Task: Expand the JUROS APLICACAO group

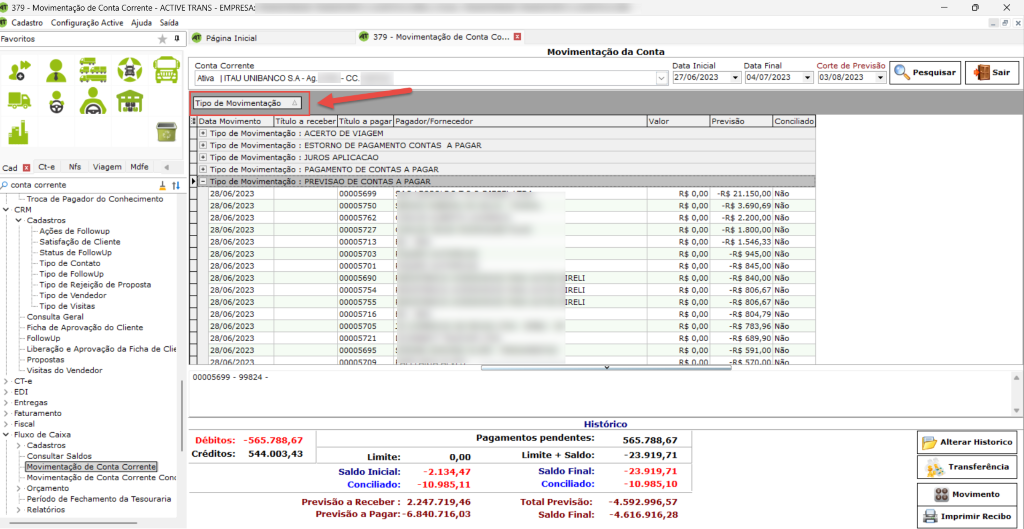Action: [203, 157]
